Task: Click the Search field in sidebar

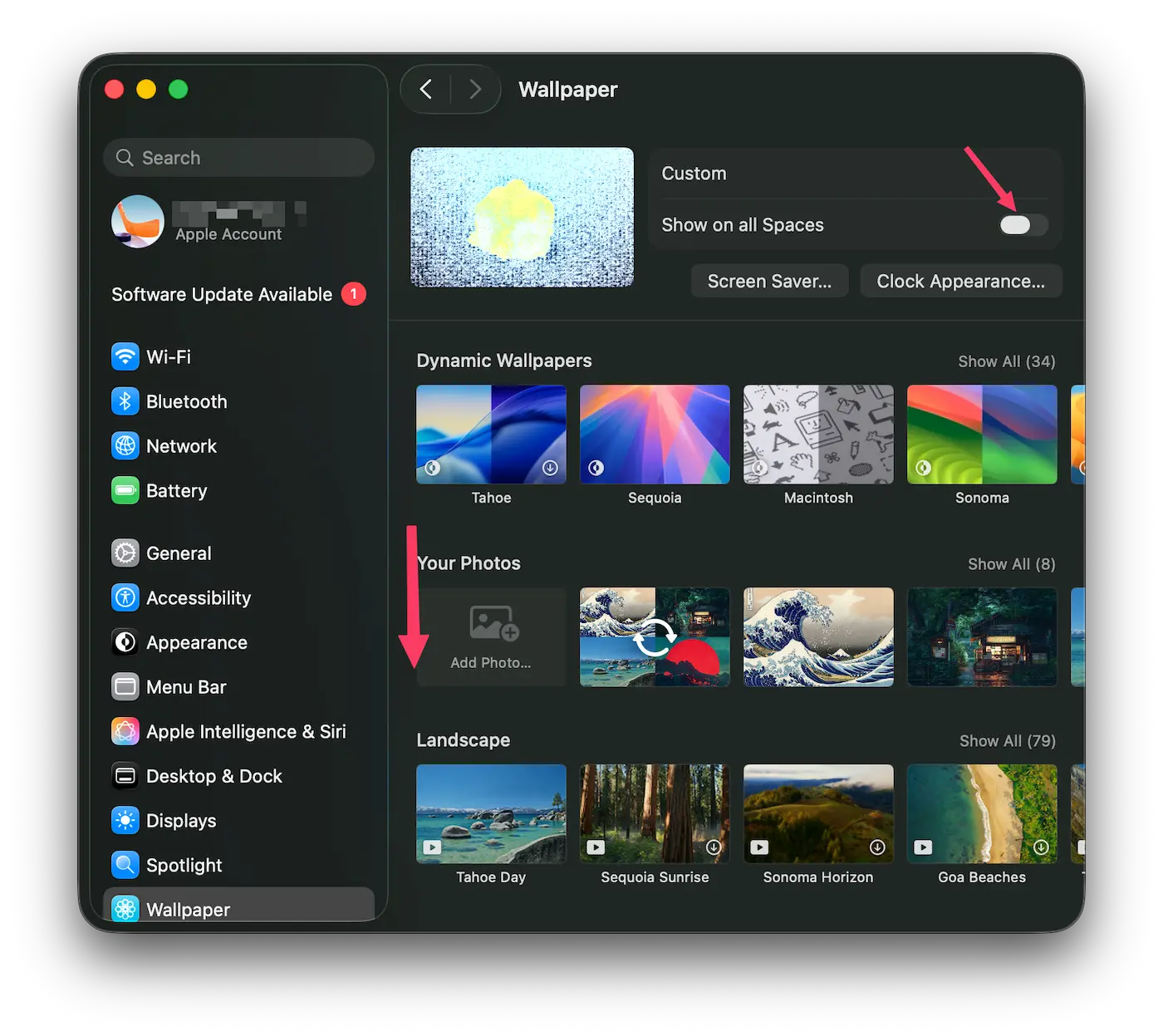Action: [239, 158]
